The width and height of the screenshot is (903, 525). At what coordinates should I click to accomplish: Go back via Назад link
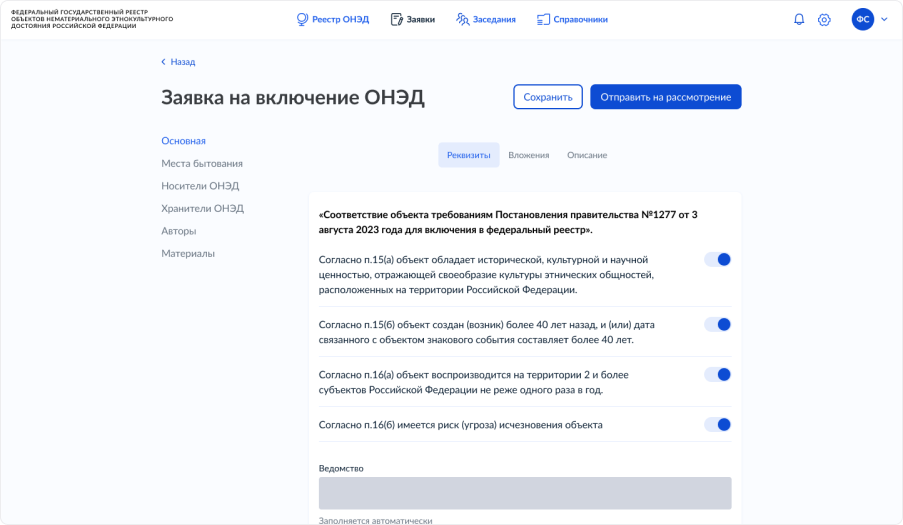pos(179,62)
